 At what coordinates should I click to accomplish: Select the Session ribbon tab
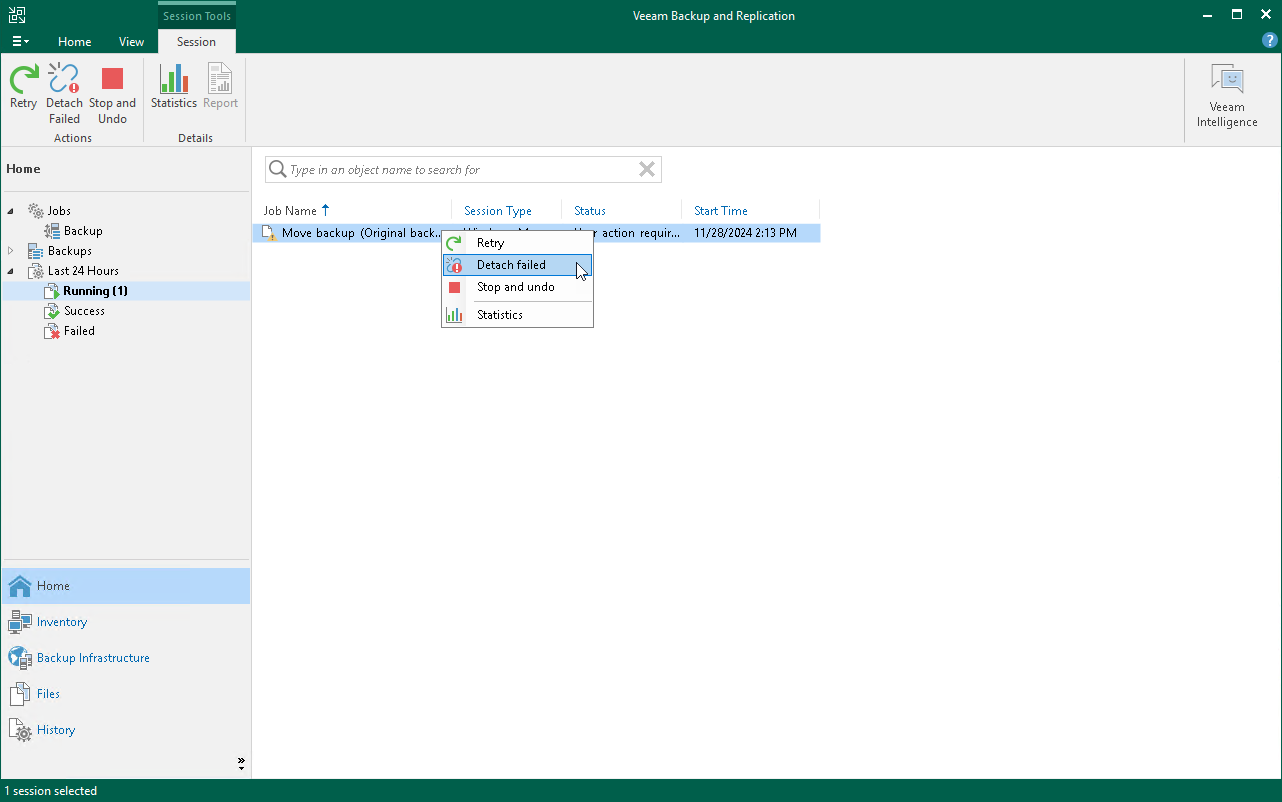click(196, 42)
